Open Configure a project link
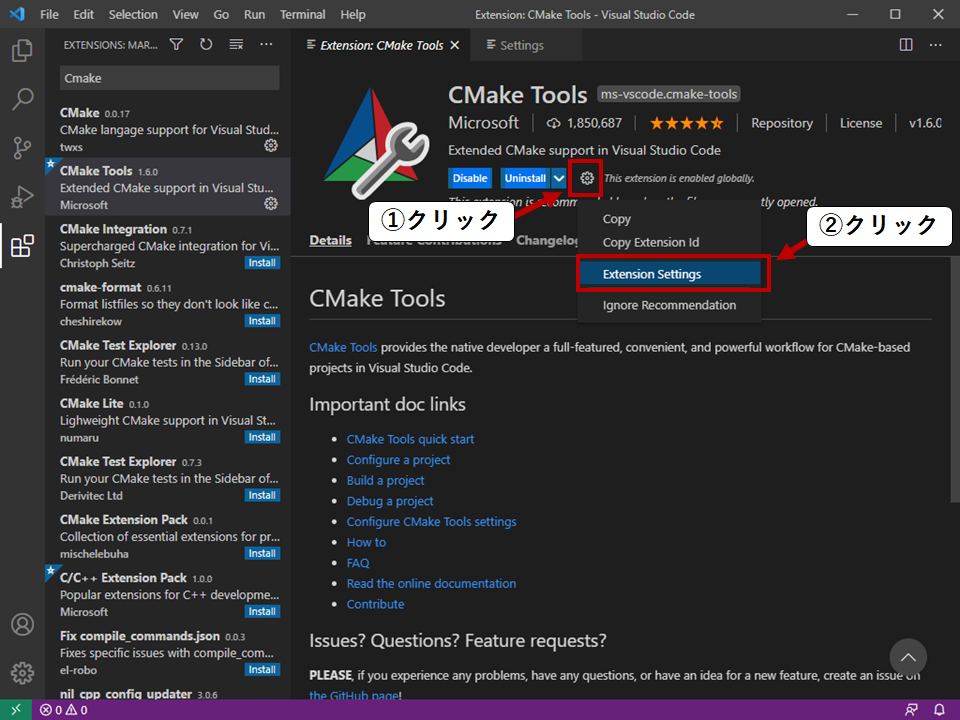 [398, 460]
